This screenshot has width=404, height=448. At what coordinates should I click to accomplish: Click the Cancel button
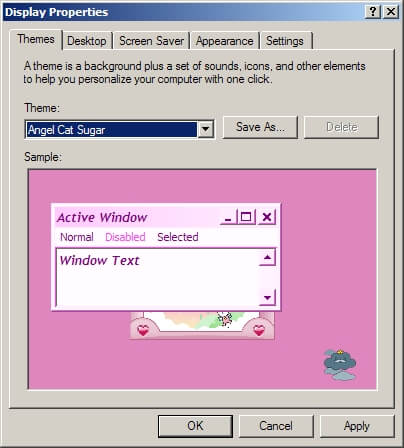(x=276, y=426)
